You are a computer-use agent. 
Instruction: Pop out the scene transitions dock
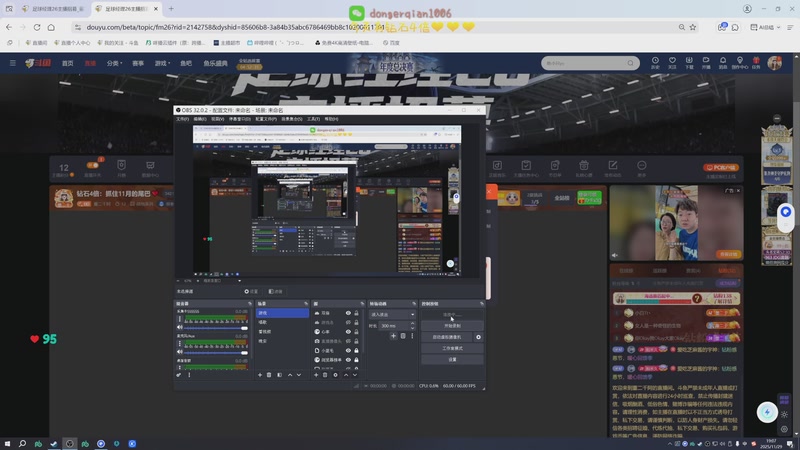414,304
